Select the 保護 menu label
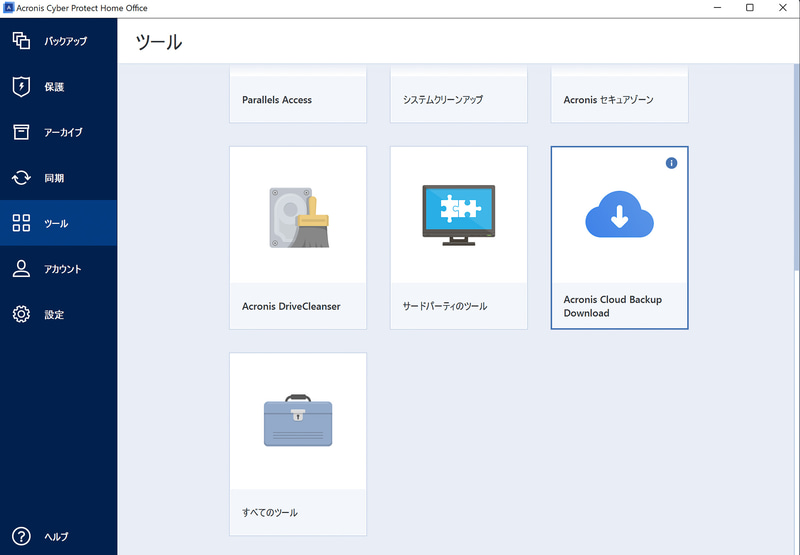 click(x=54, y=87)
